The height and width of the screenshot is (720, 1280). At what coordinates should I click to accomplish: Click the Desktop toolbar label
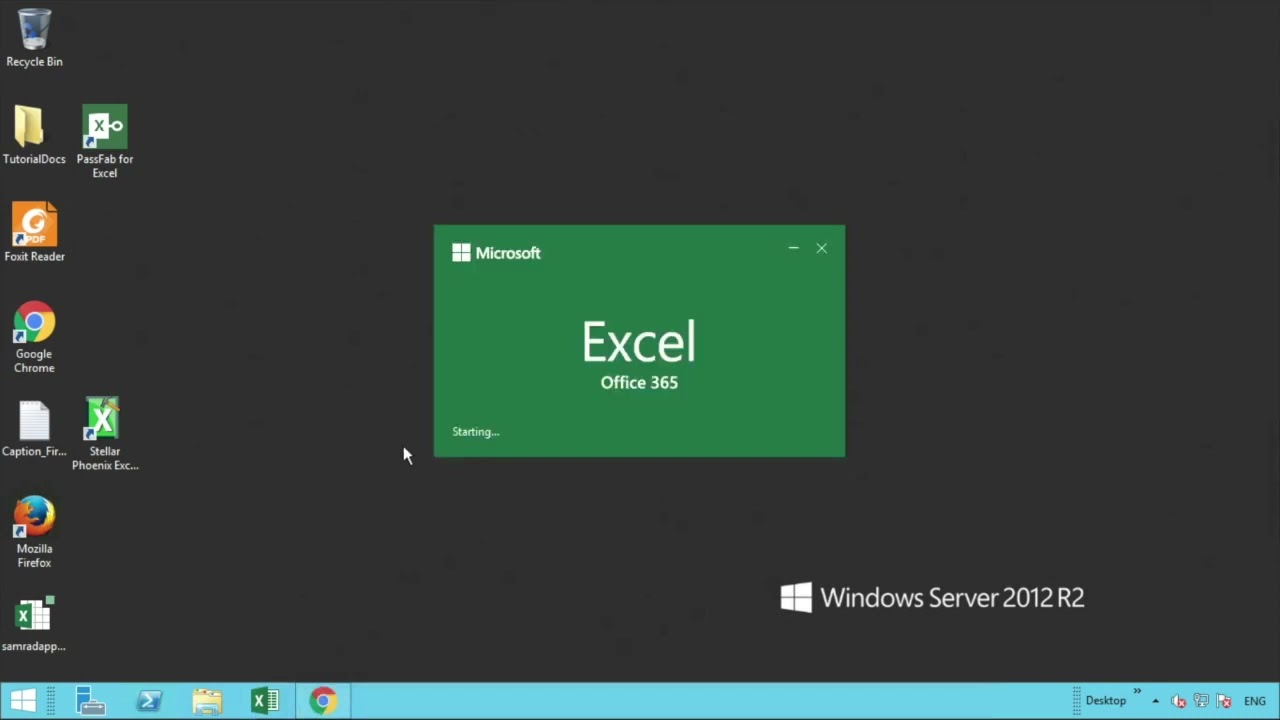pos(1106,701)
